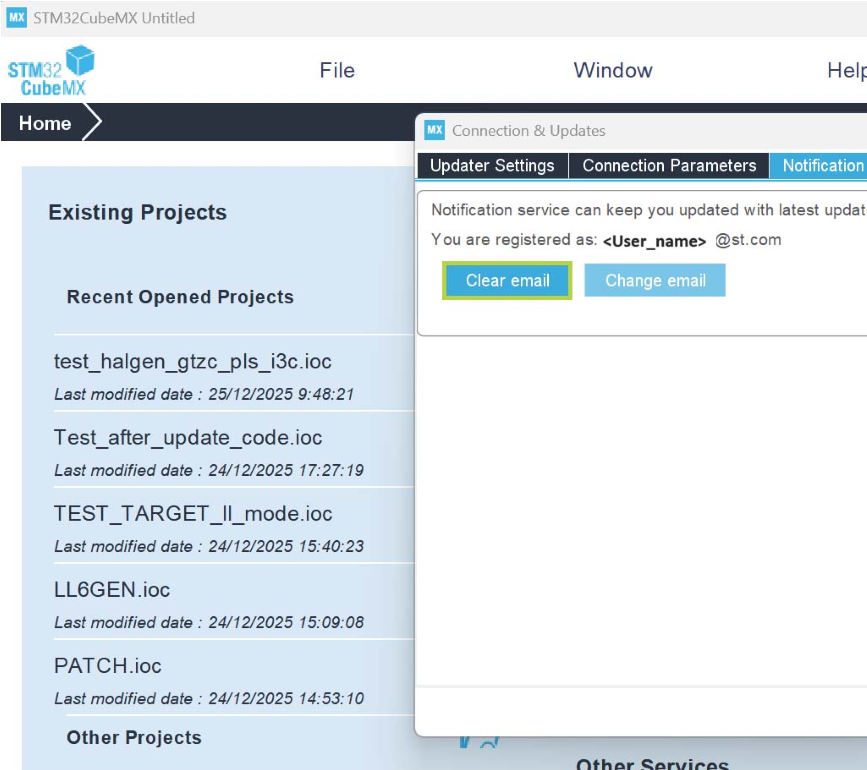Click the registered <User_name> text

[654, 242]
